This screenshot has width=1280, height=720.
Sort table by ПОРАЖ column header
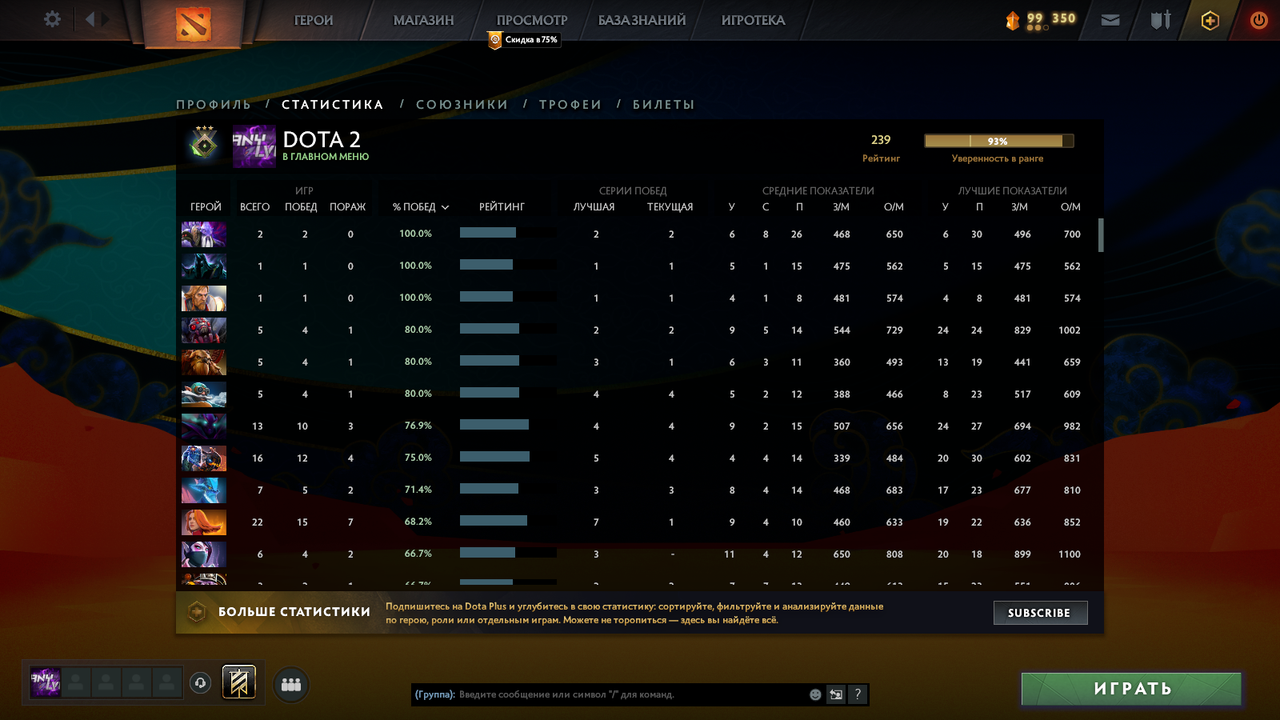(x=348, y=207)
